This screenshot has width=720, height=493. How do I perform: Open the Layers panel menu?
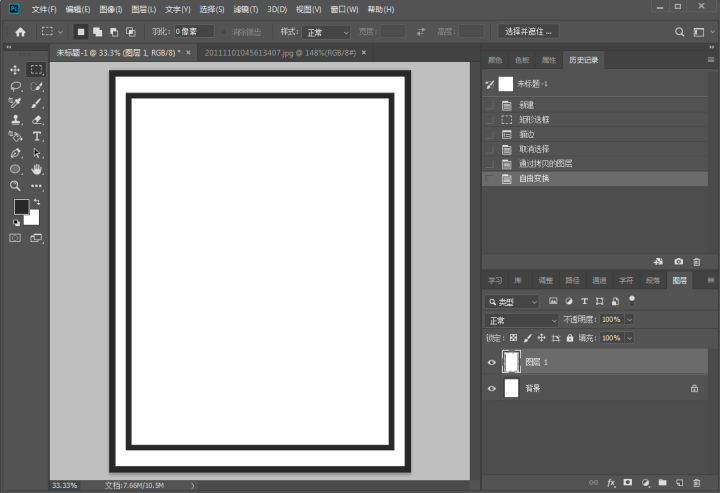(x=711, y=280)
